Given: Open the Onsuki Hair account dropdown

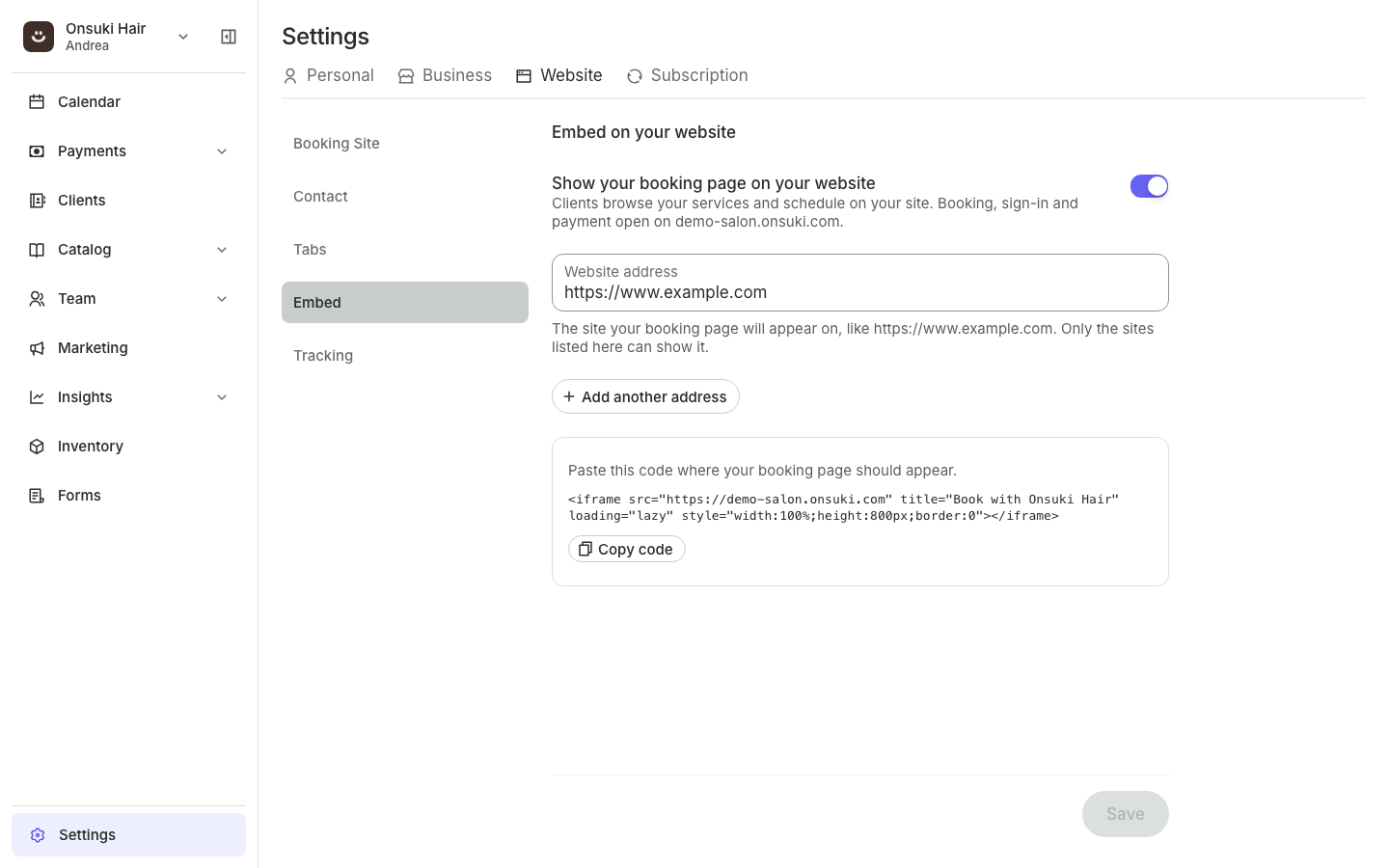Looking at the screenshot, I should coord(183,37).
